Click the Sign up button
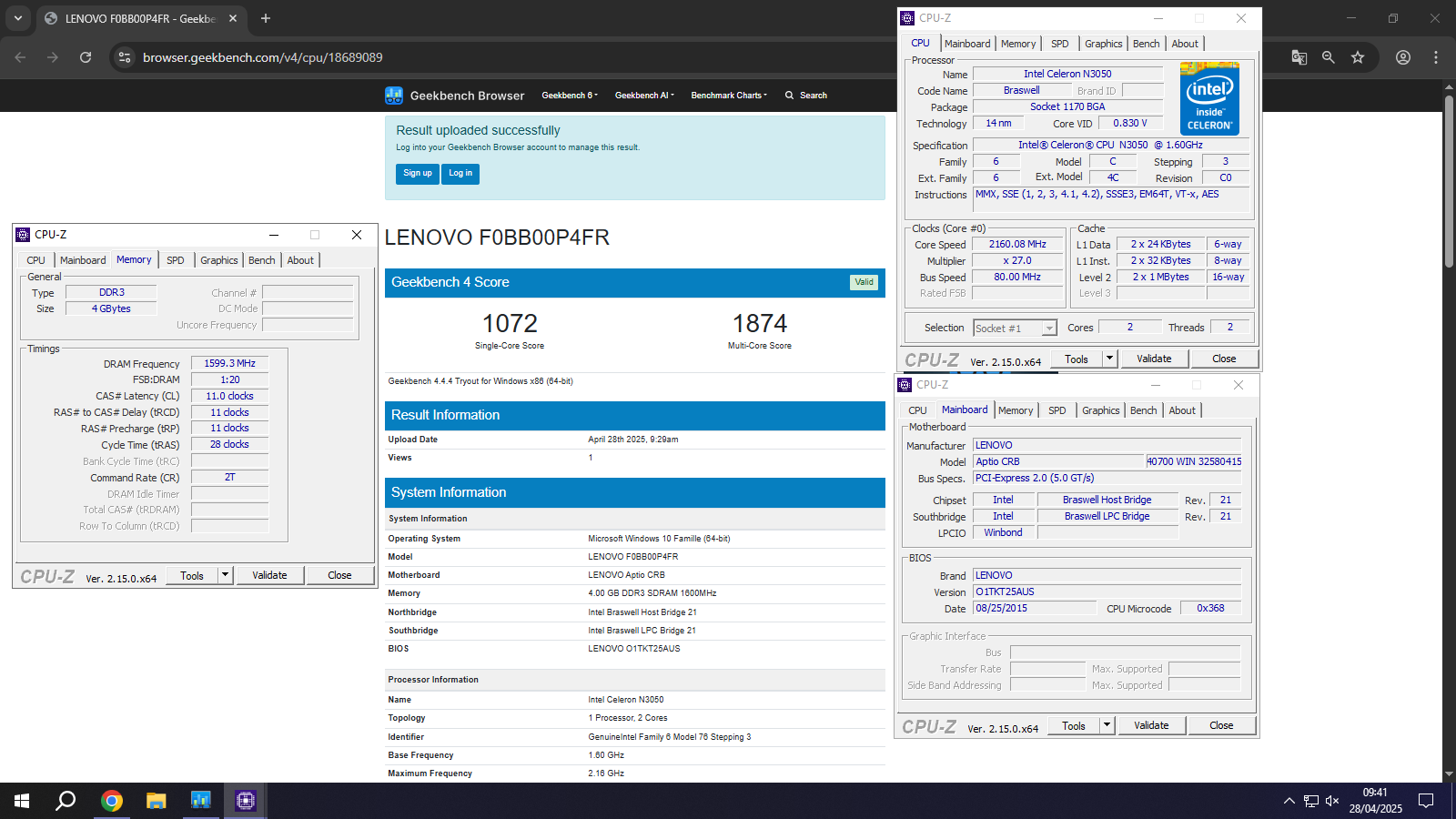Screen dimensions: 1456x819 (418, 173)
